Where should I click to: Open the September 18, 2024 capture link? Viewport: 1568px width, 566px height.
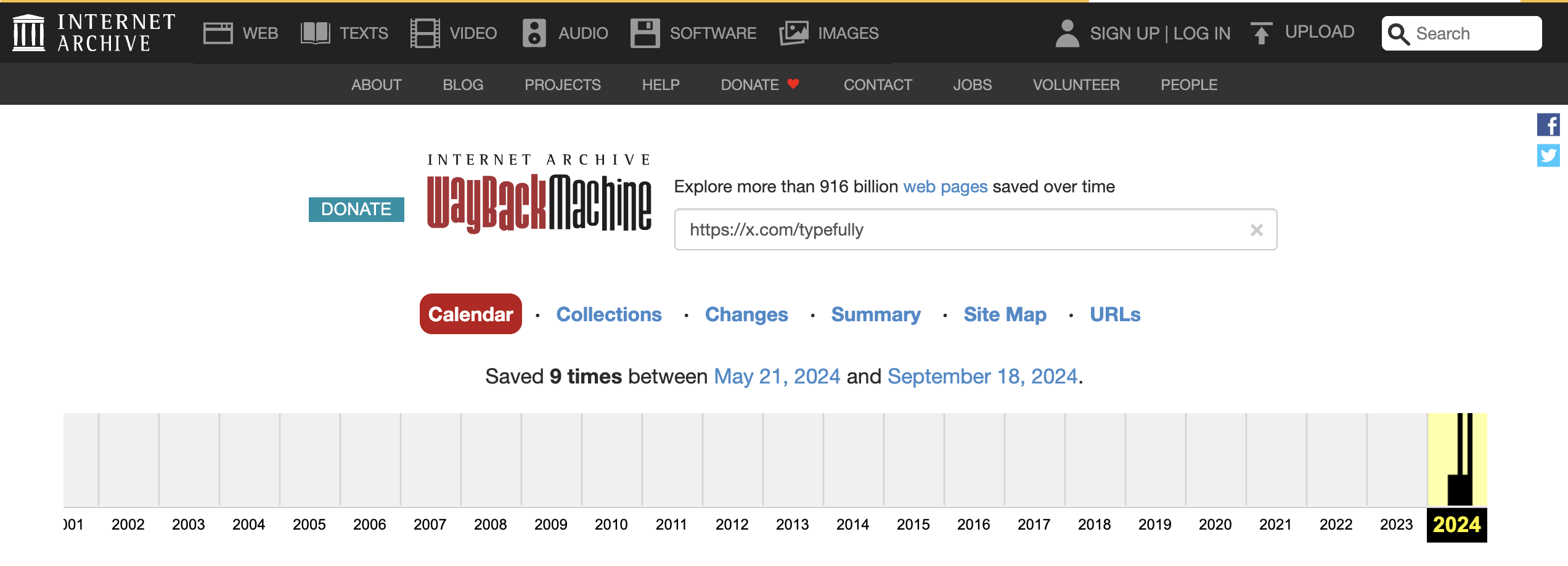pyautogui.click(x=982, y=376)
